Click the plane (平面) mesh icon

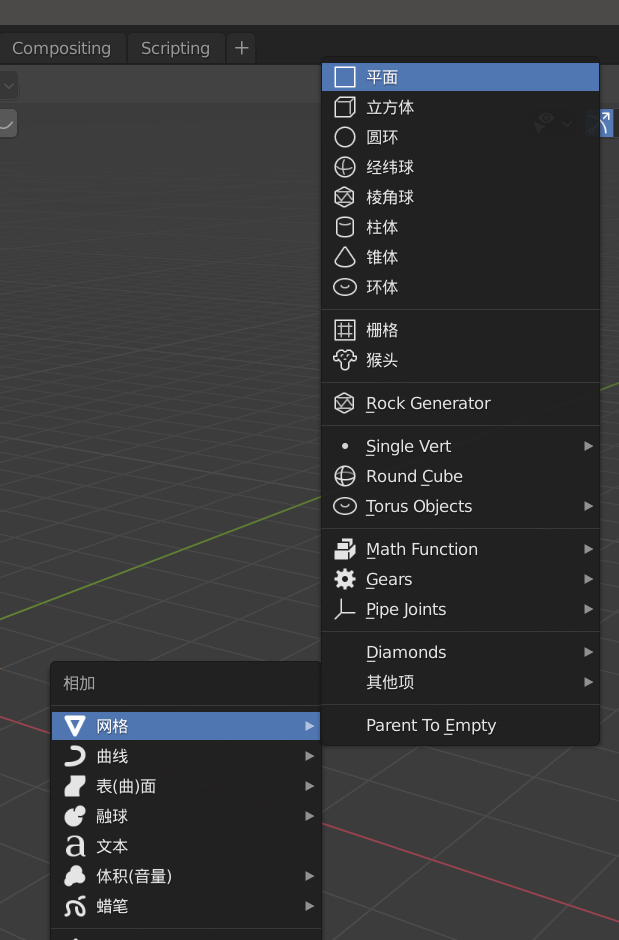[x=345, y=77]
